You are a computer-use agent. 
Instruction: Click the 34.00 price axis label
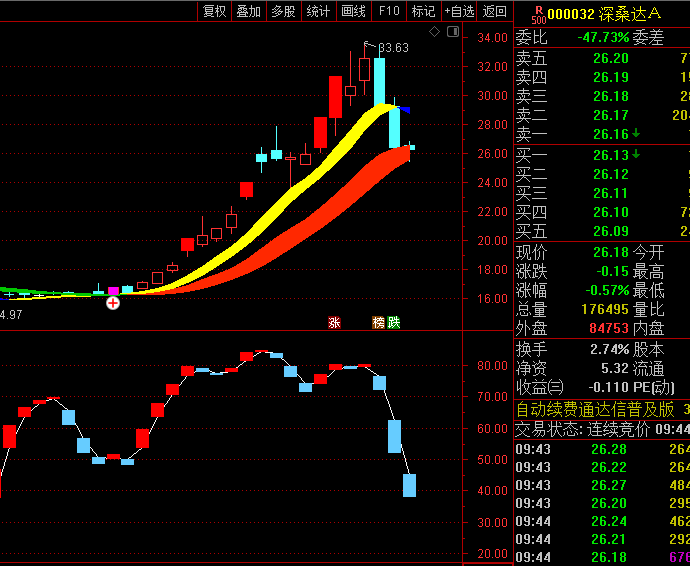click(x=492, y=38)
